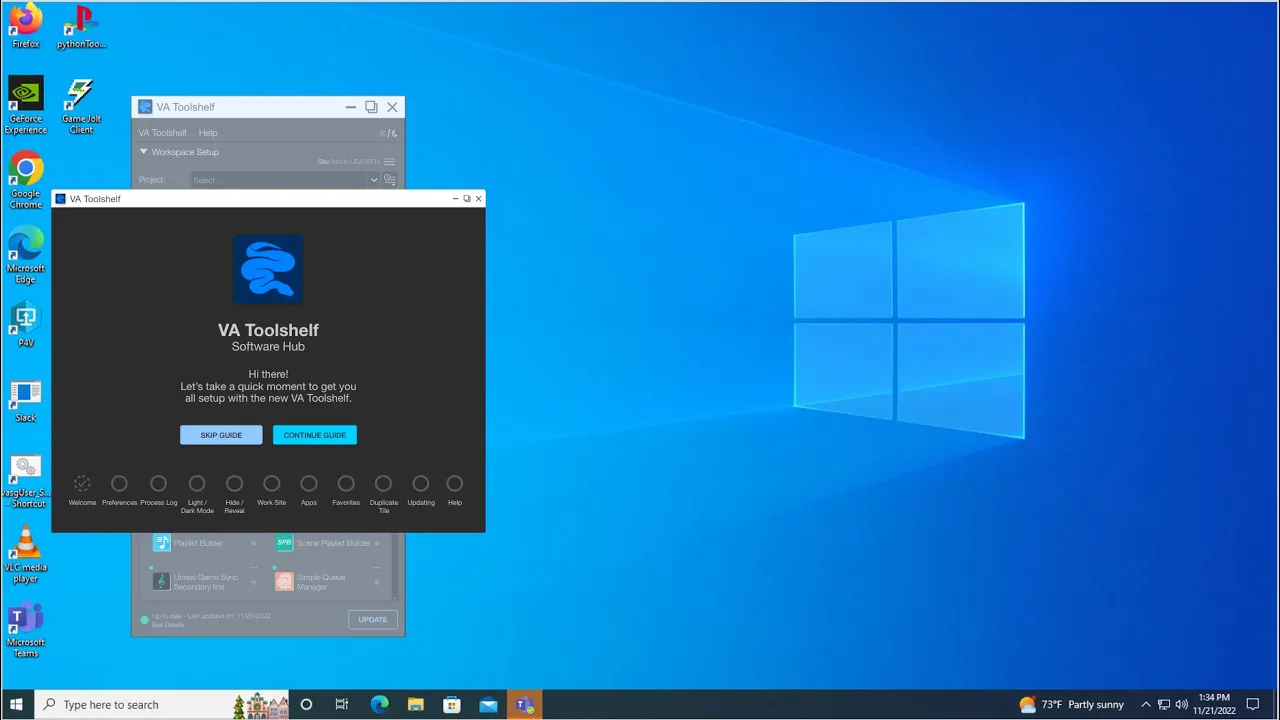The width and height of the screenshot is (1280, 720).
Task: Select the Apps step circle
Action: point(309,484)
